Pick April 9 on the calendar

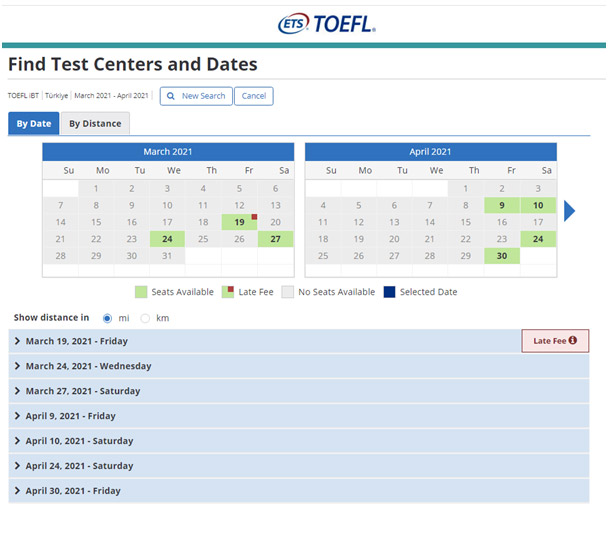click(502, 205)
